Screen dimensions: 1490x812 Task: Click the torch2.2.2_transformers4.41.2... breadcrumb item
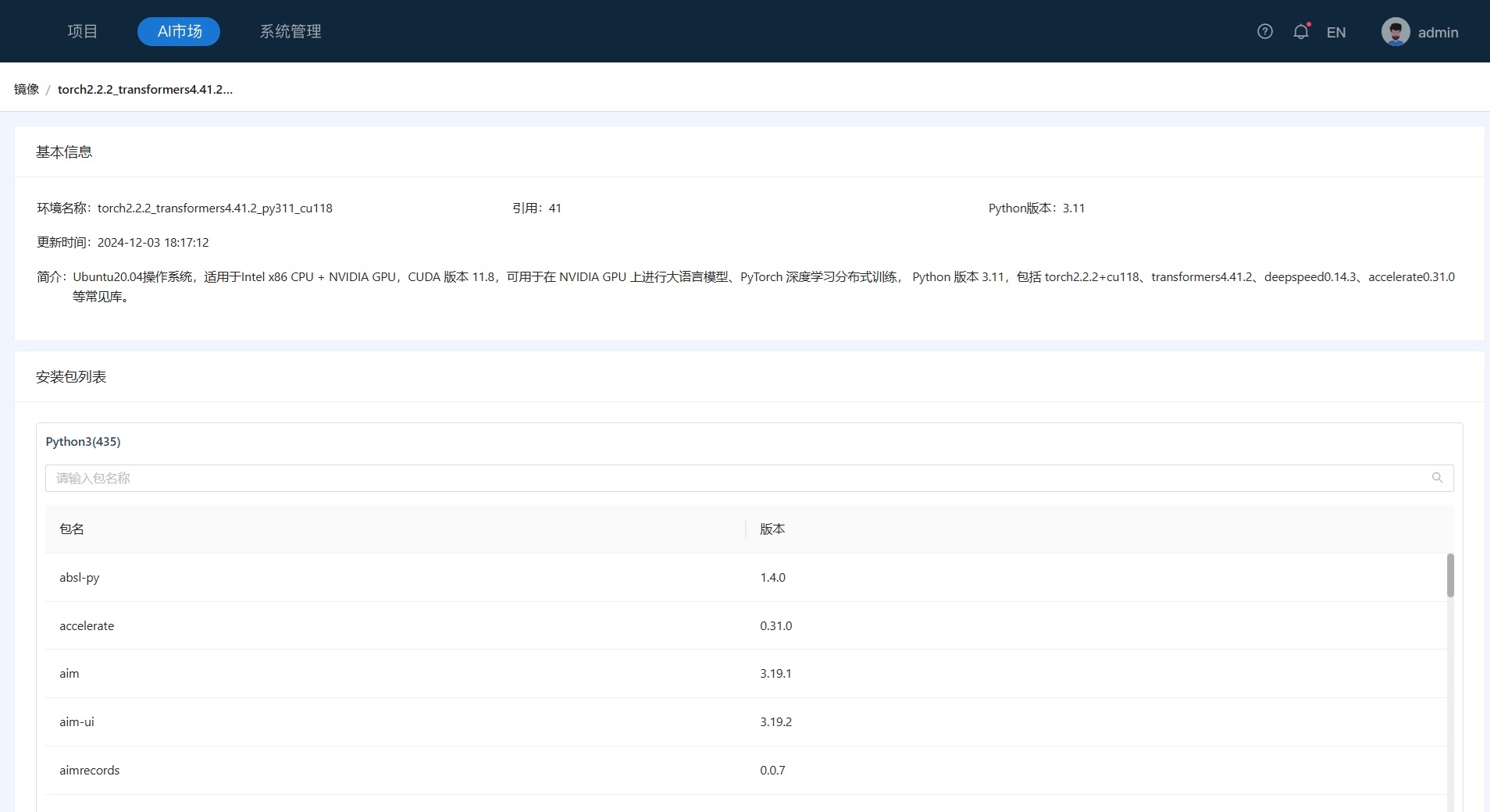point(145,89)
